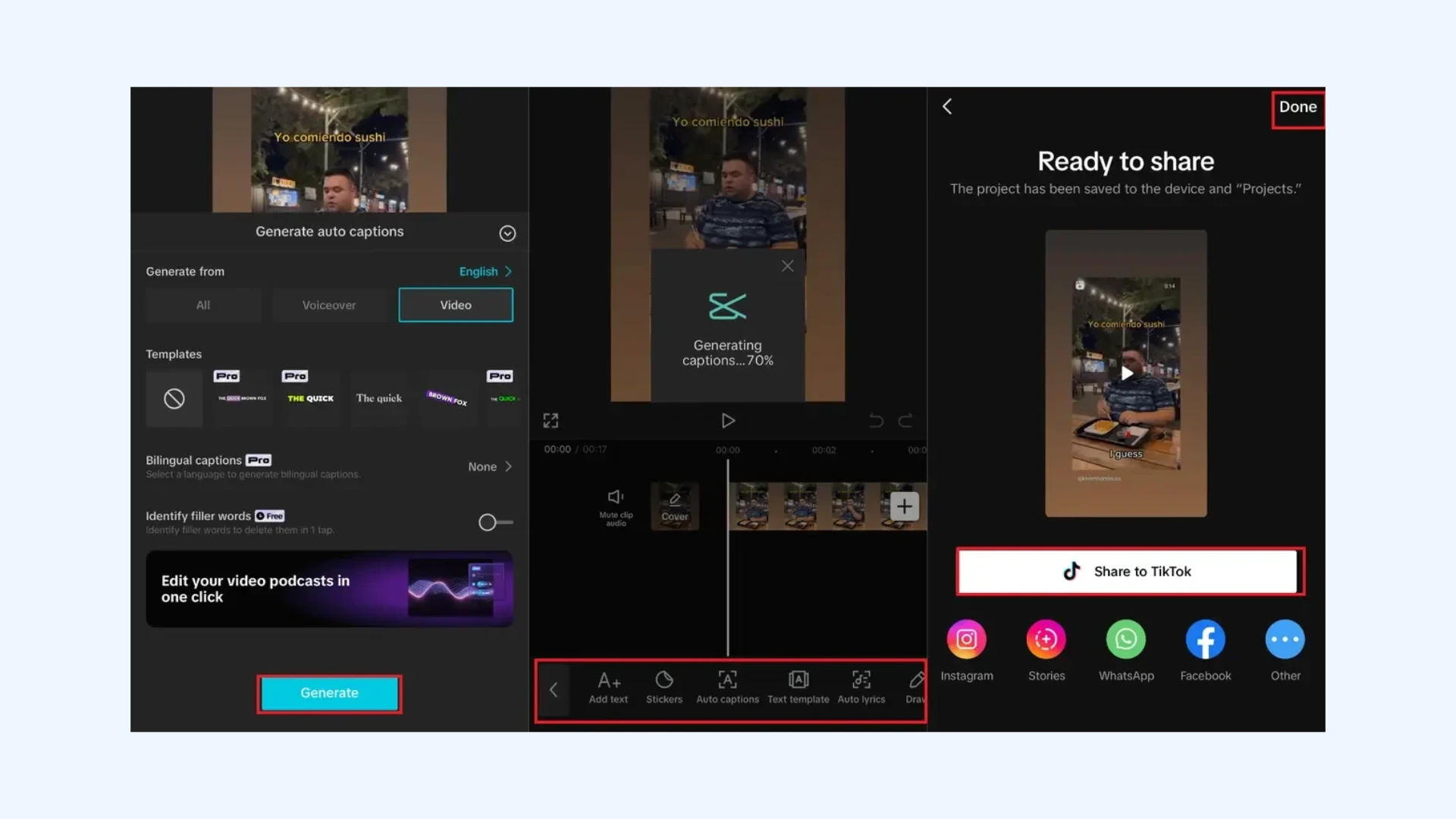
Task: Collapse the Generate auto captions panel
Action: pyautogui.click(x=507, y=234)
